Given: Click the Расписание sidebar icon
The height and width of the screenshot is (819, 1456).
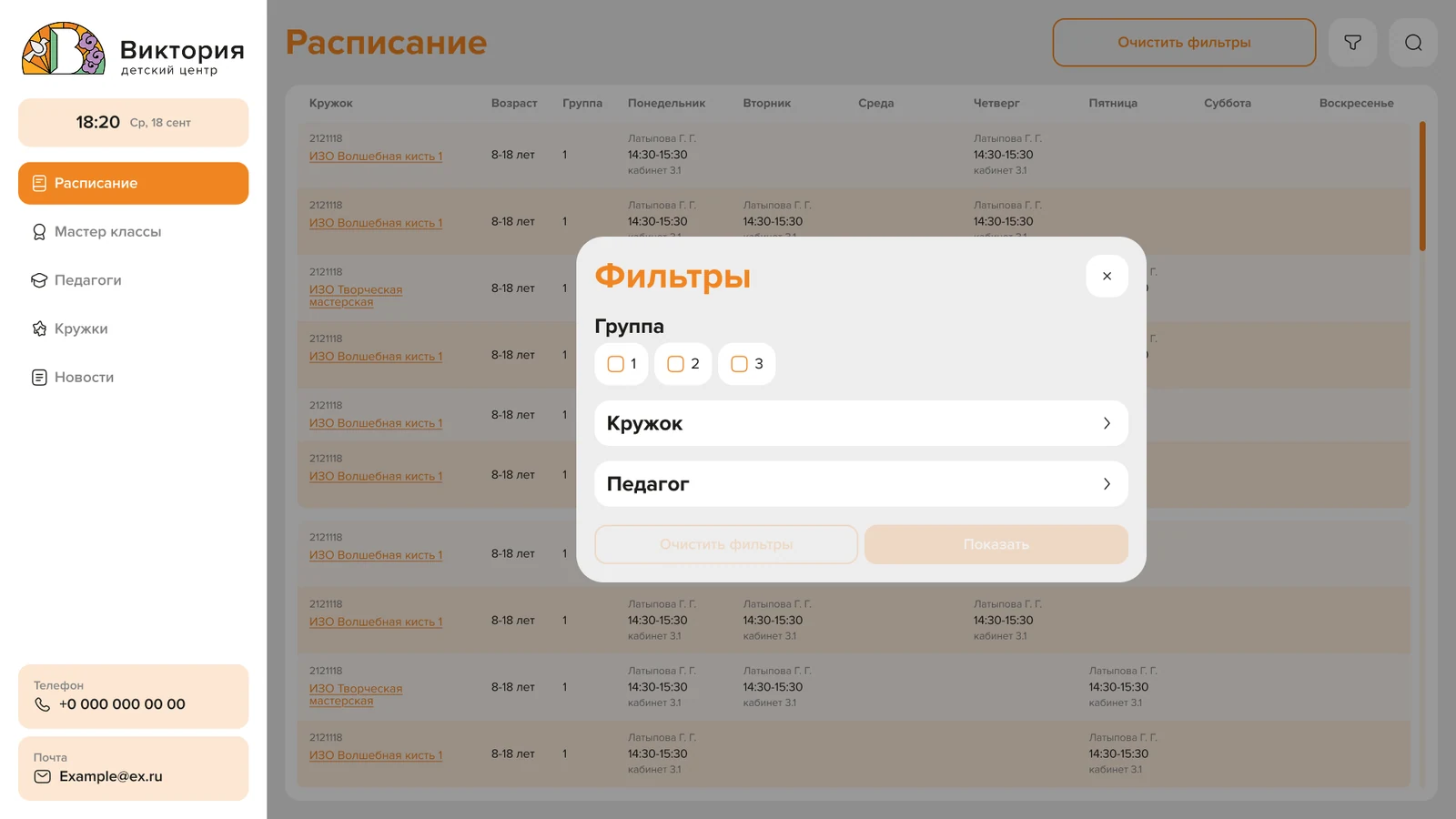Looking at the screenshot, I should pyautogui.click(x=39, y=183).
